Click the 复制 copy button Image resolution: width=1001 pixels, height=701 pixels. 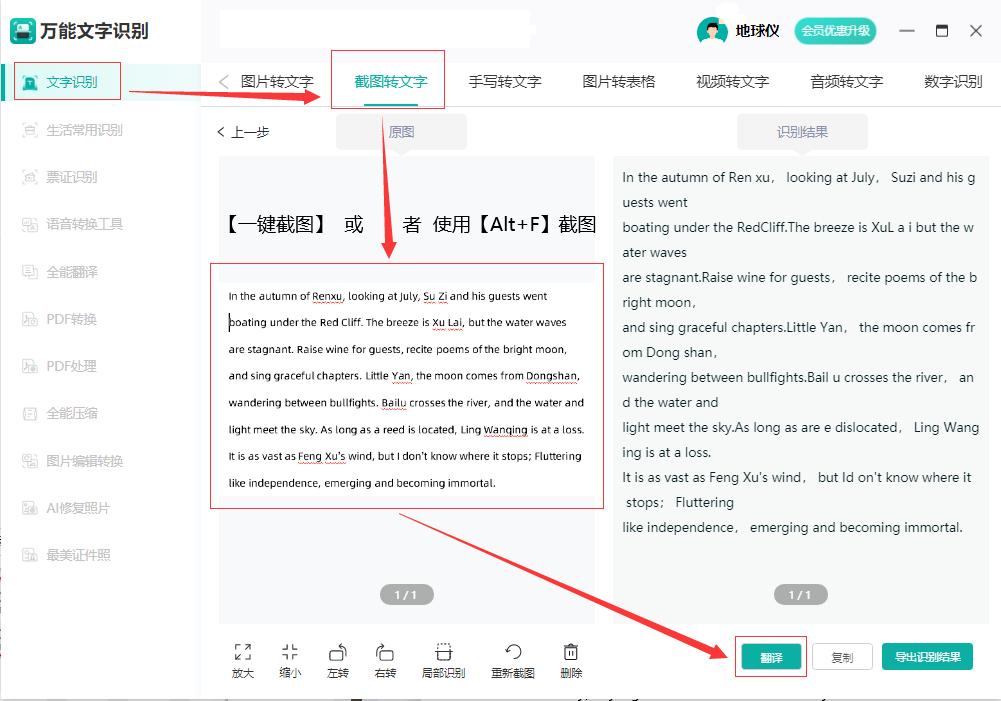(843, 656)
